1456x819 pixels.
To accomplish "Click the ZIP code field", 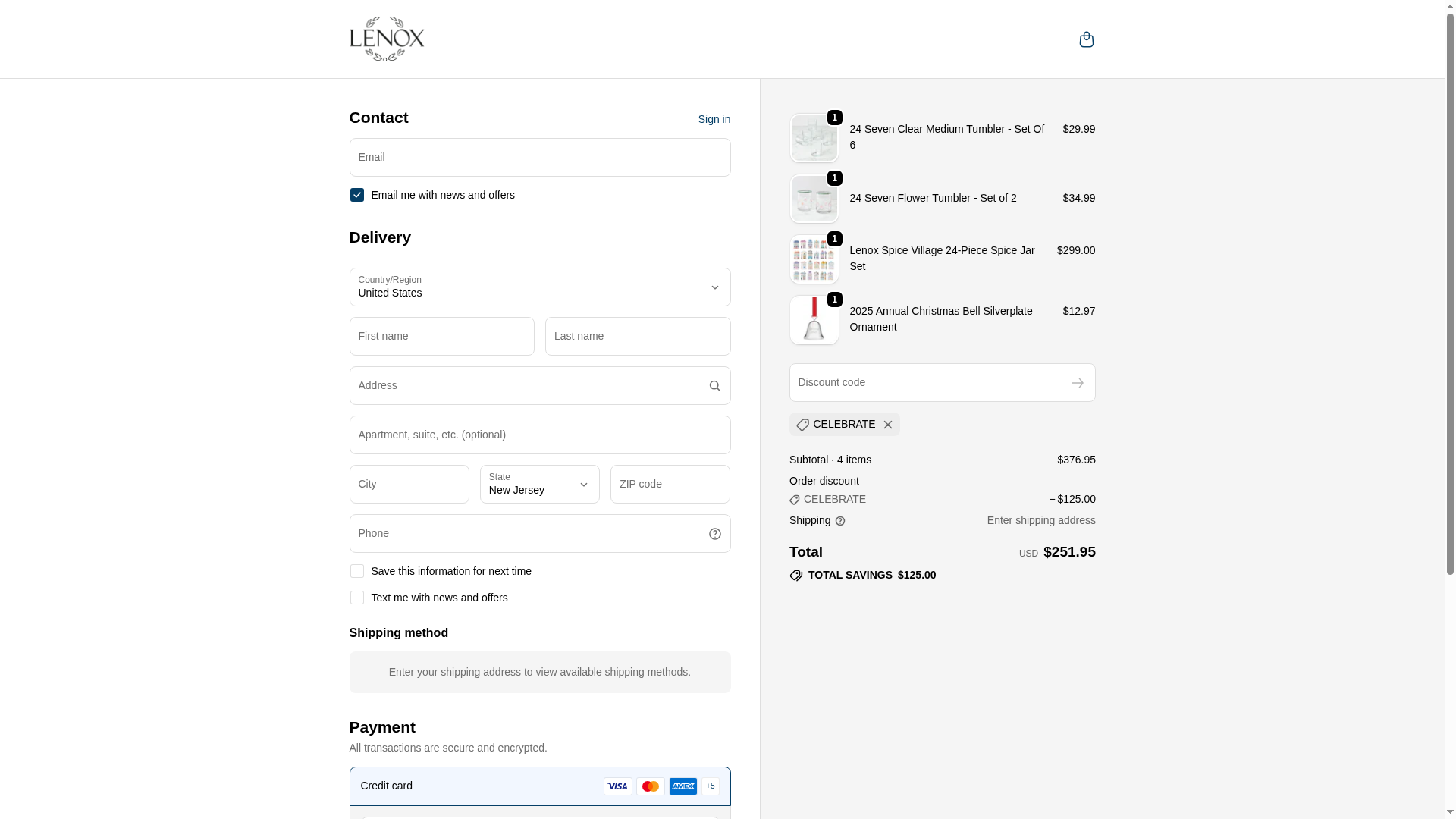I will click(x=670, y=485).
